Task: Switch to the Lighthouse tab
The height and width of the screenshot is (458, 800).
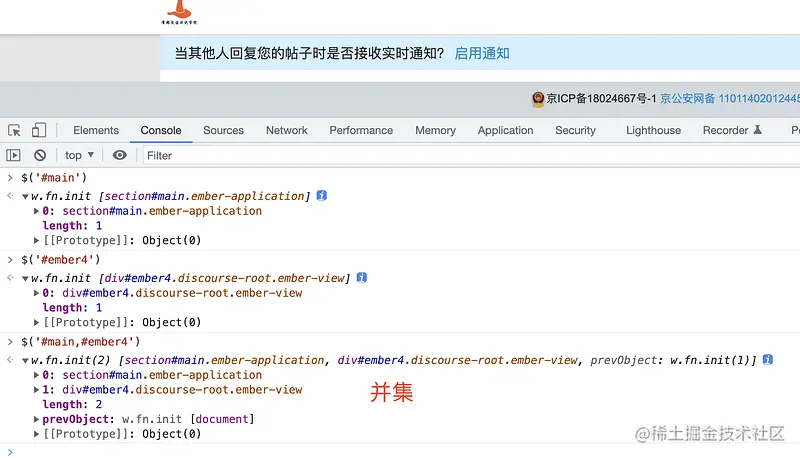Action: (654, 131)
